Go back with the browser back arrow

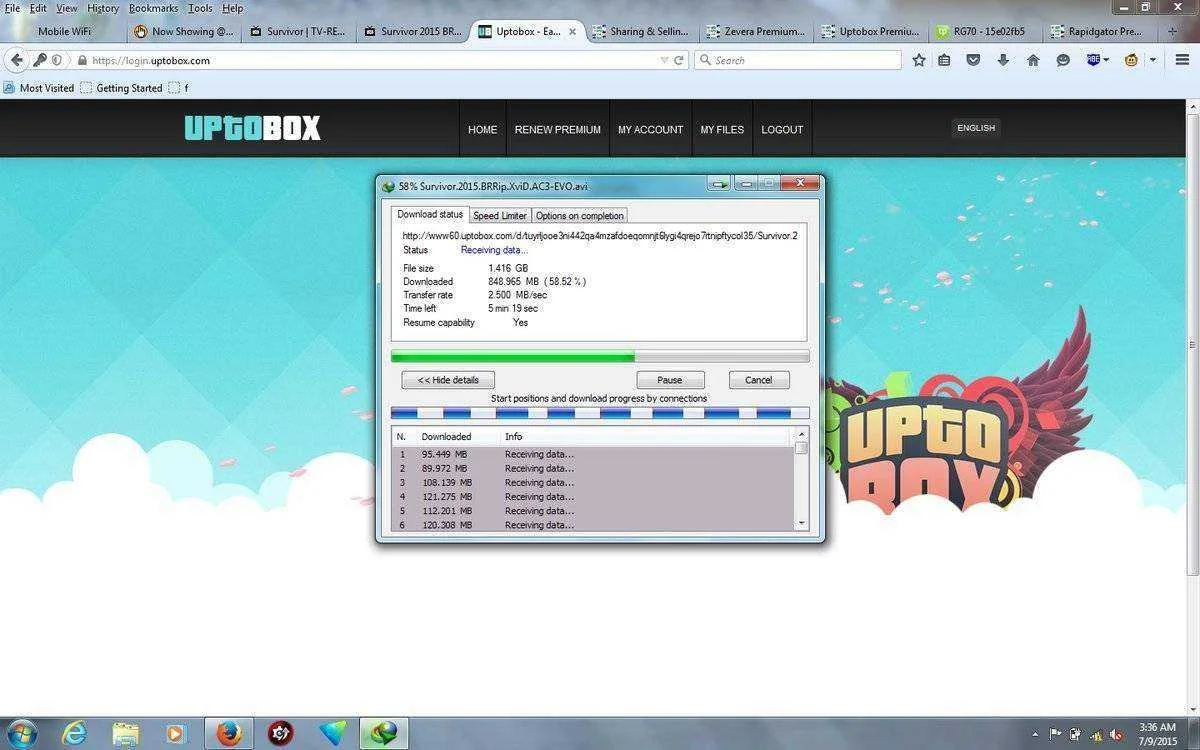[x=16, y=60]
